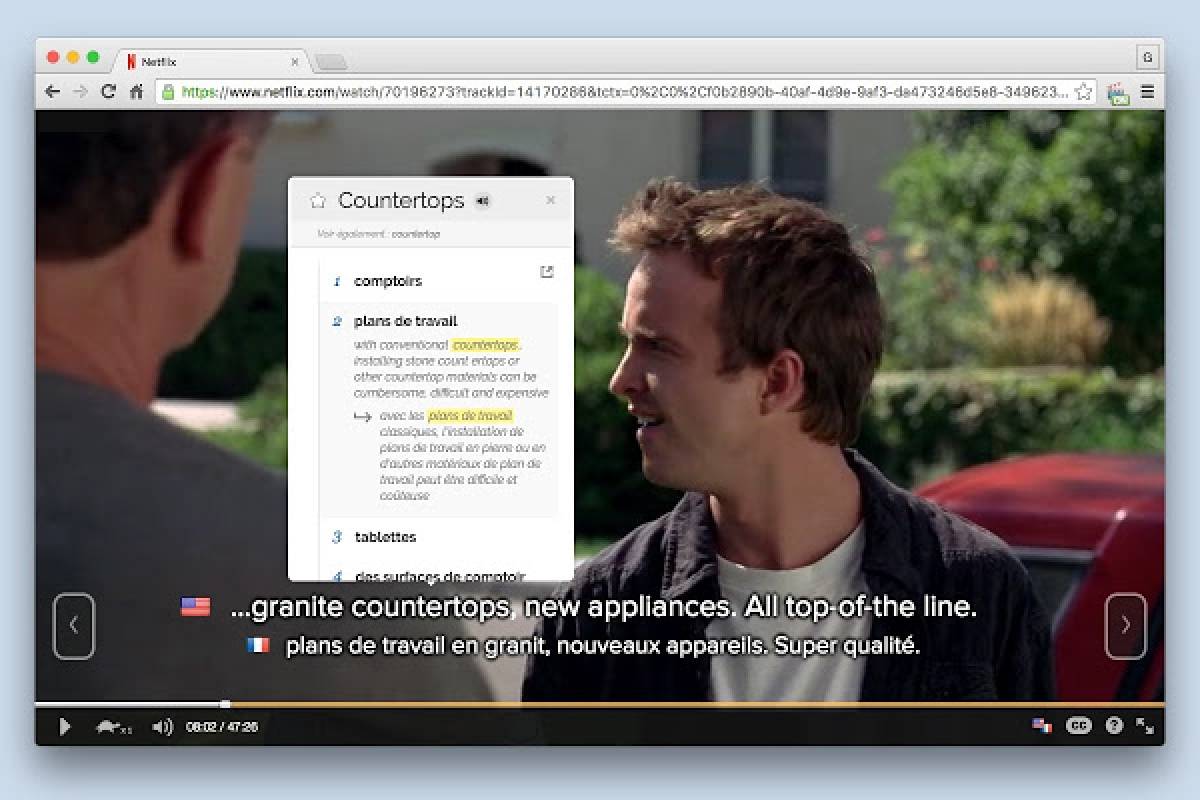
Task: Open the Chrome hamburger menu
Action: [x=1148, y=92]
